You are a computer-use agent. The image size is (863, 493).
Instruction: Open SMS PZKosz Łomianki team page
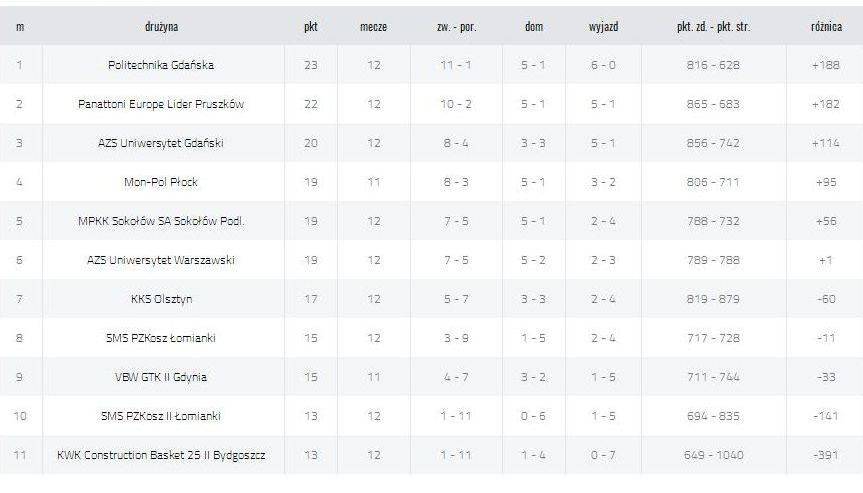161,338
